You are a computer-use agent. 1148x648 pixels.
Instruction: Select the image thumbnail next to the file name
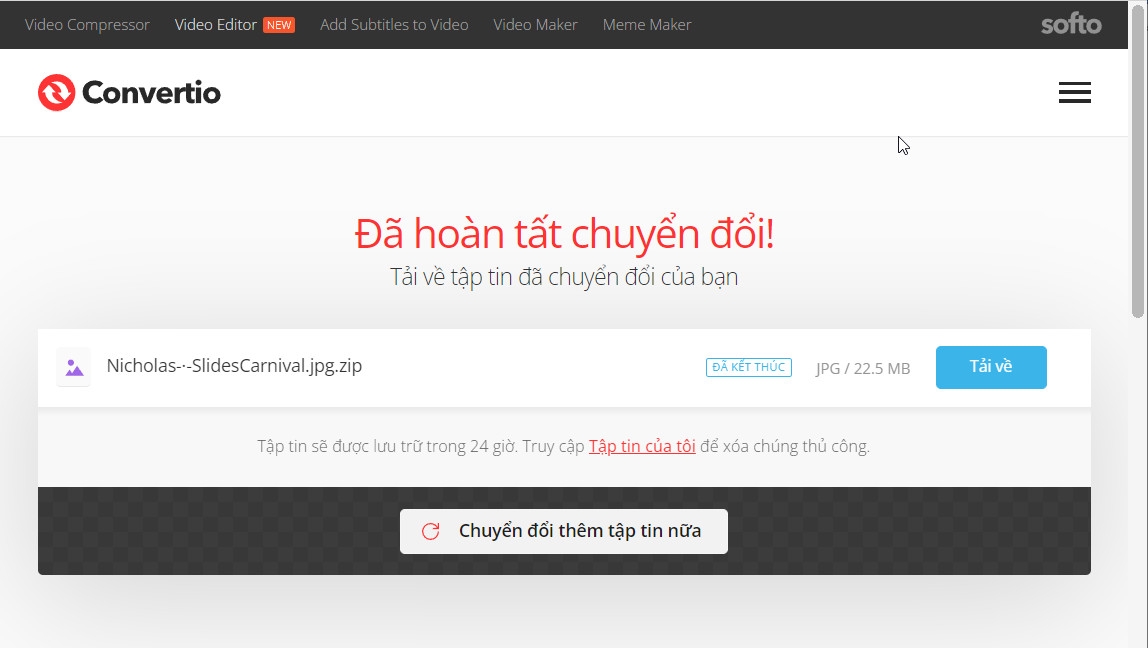pyautogui.click(x=74, y=367)
